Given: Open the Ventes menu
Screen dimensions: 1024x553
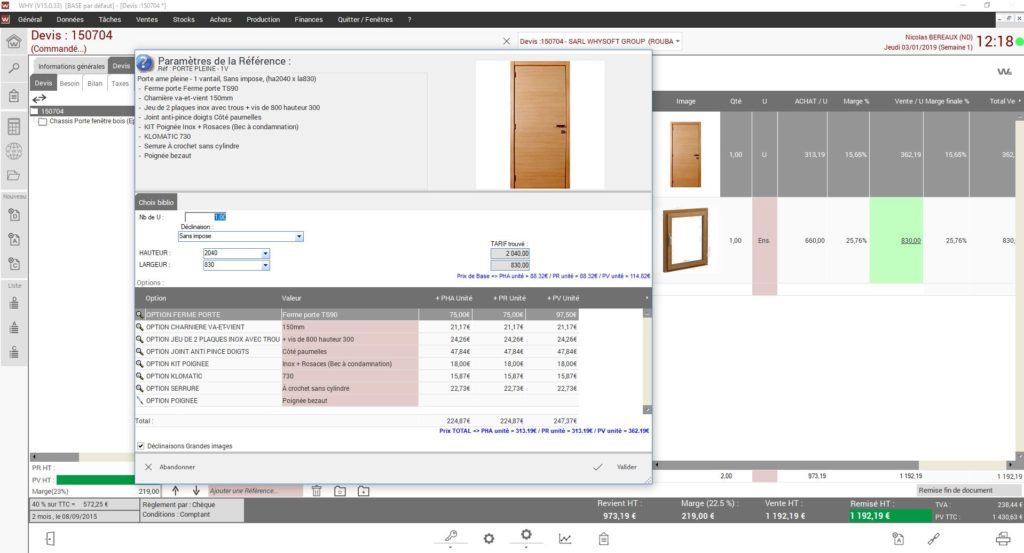Looking at the screenshot, I should 147,20.
